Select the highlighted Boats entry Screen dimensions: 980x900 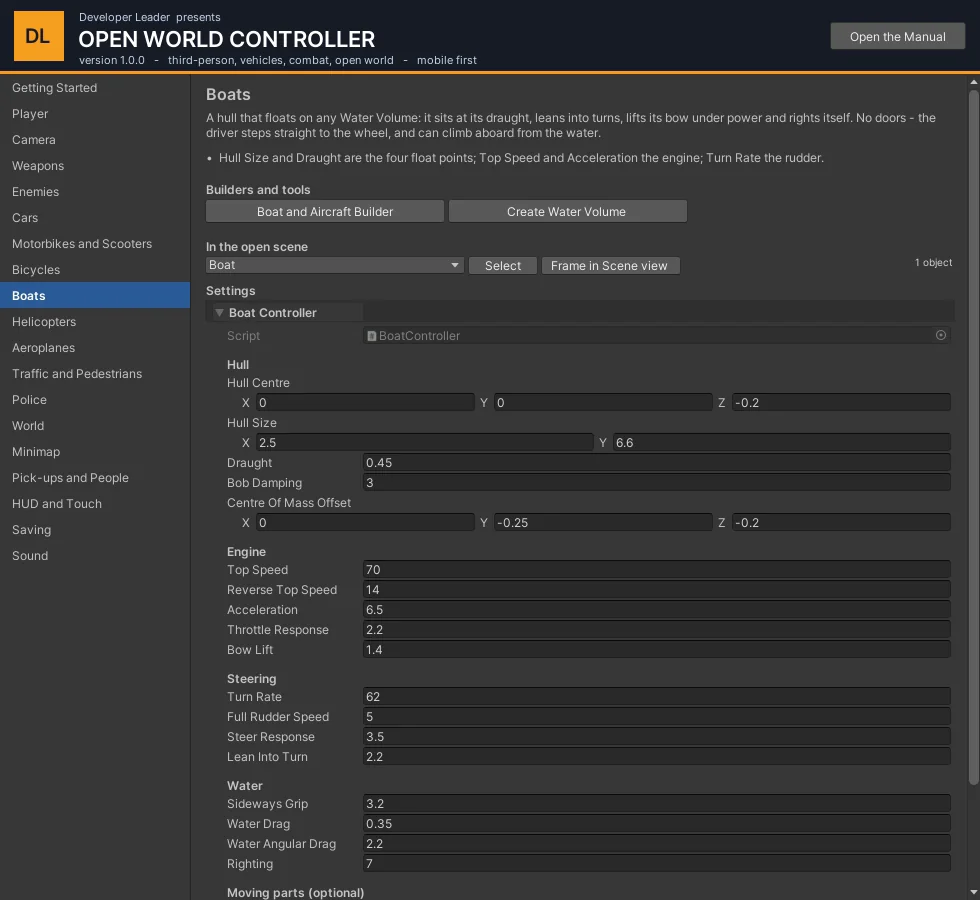(x=95, y=296)
